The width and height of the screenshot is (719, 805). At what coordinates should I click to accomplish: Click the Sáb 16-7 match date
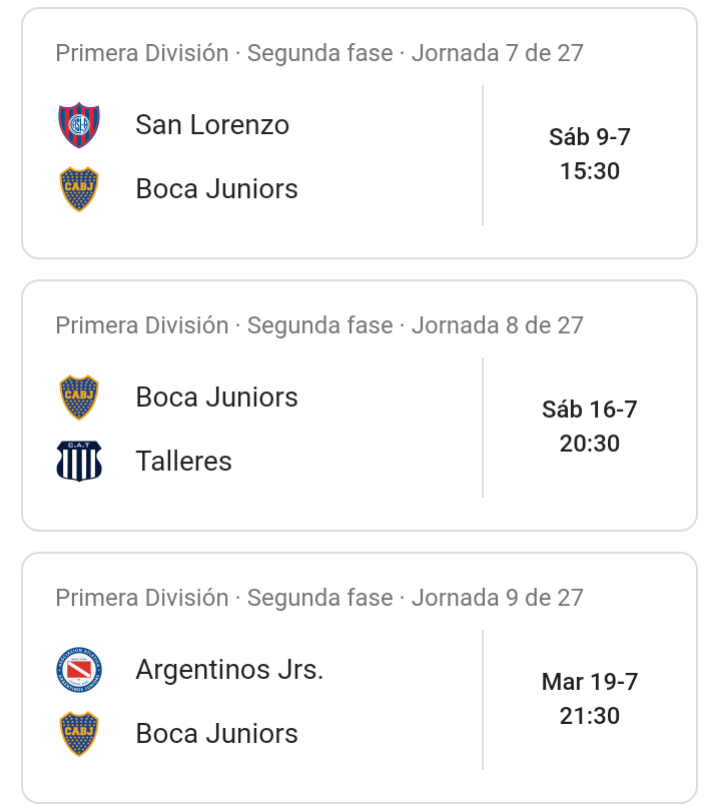tap(590, 410)
